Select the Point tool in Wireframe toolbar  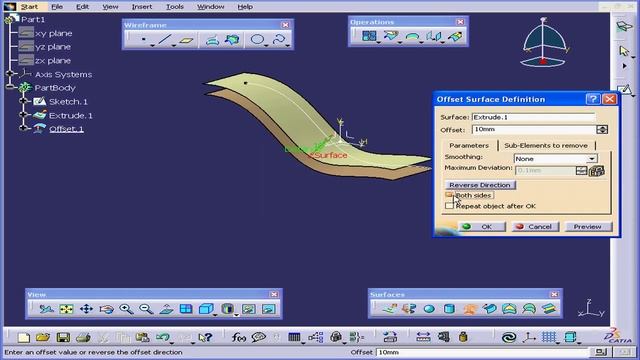point(144,40)
